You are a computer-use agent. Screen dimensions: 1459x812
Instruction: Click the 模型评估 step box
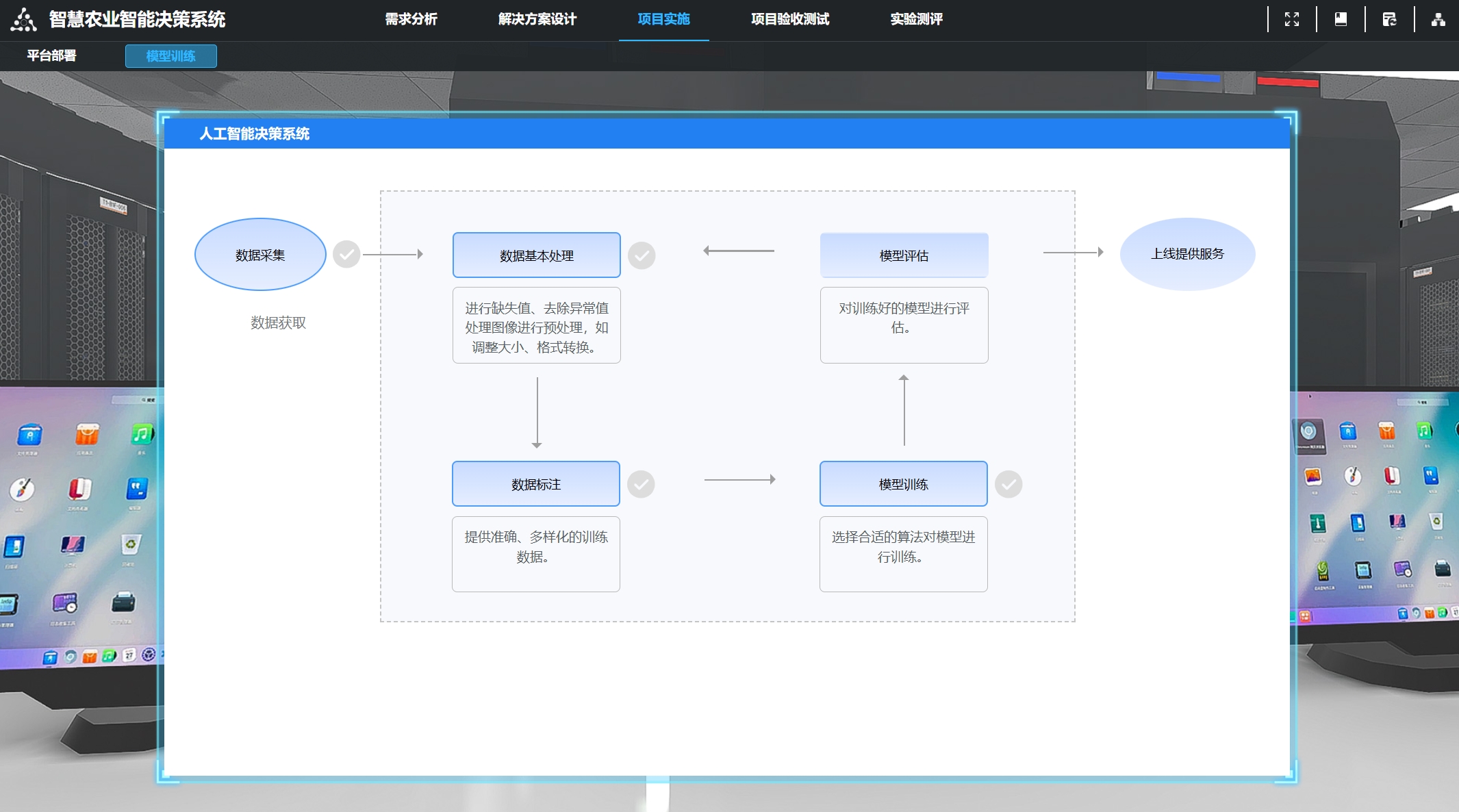tap(904, 255)
